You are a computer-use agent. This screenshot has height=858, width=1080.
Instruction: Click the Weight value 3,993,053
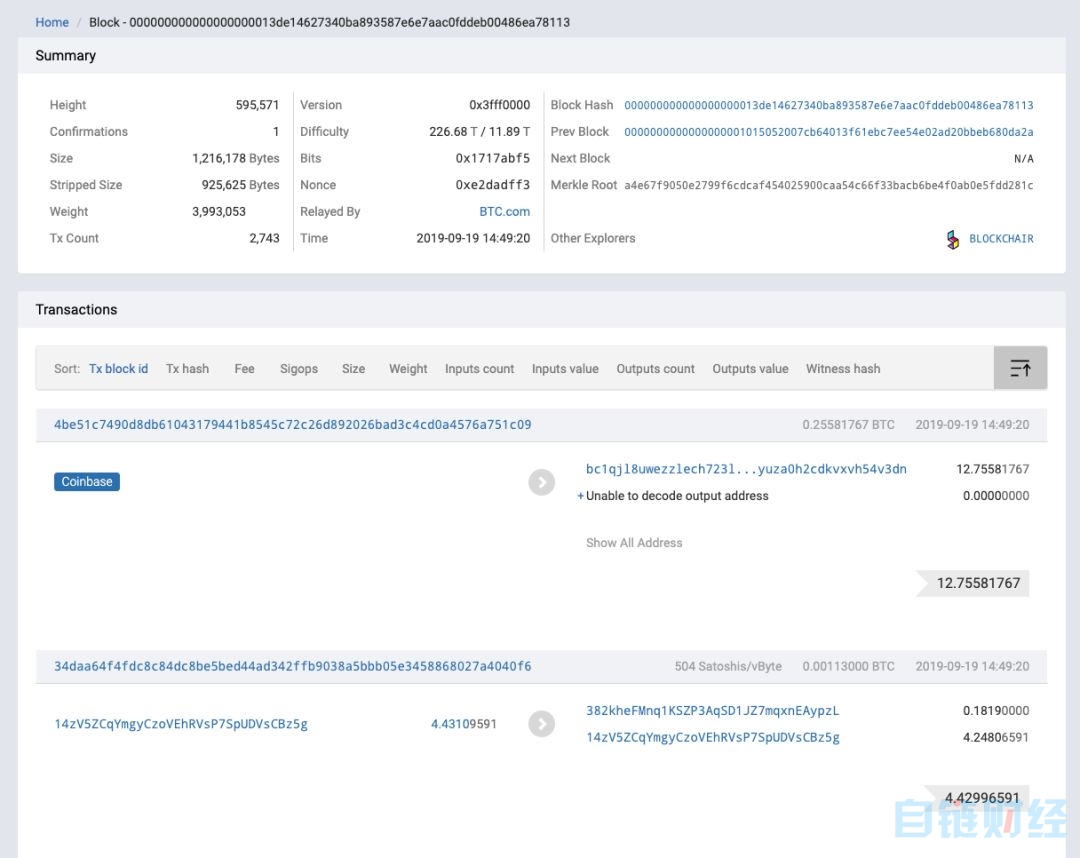(x=219, y=211)
